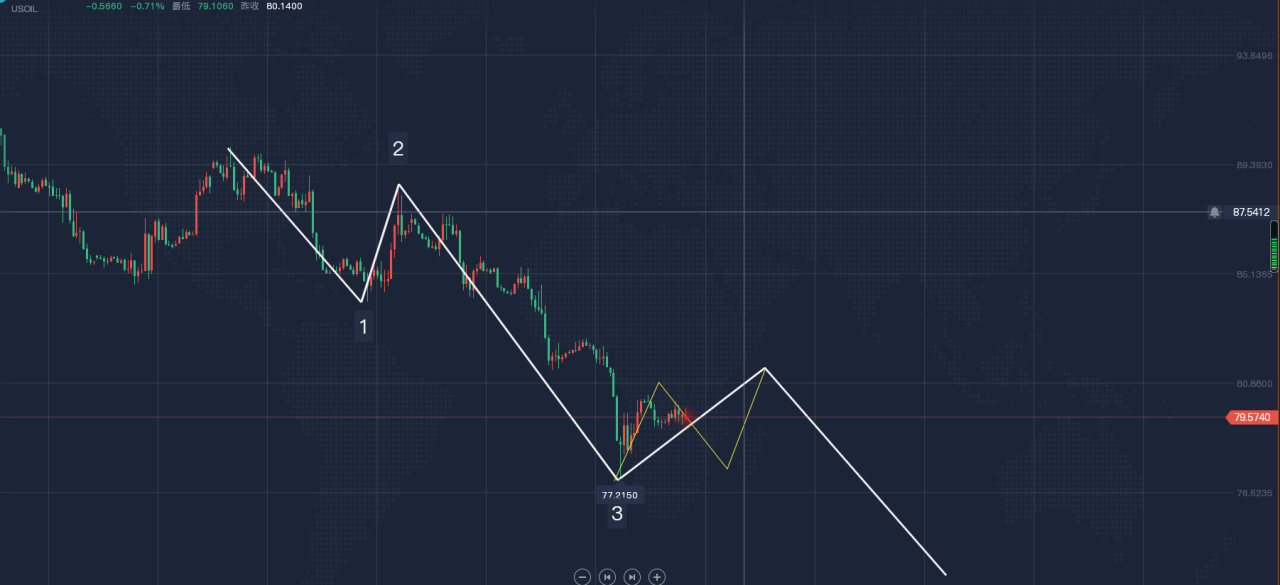Screen dimensions: 1280x585
Task: Click the 93.6496 price axis label
Action: coord(1252,56)
